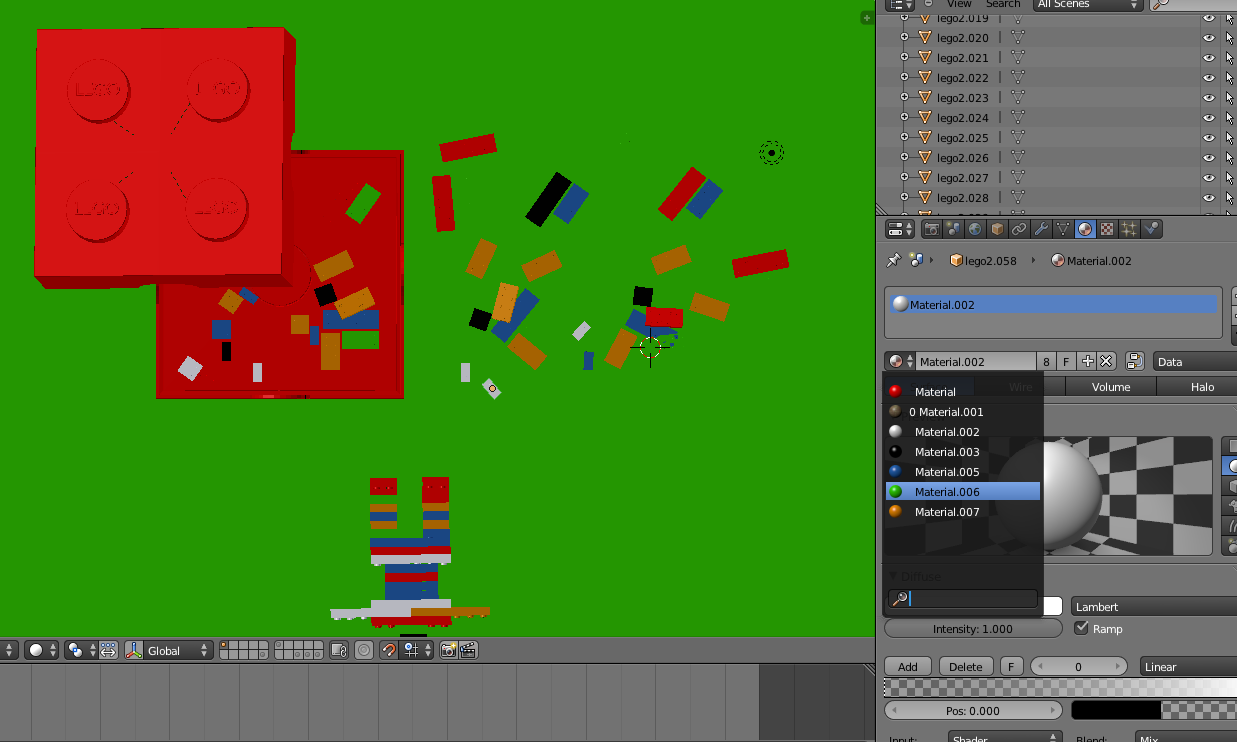Open the outliner View menu
The image size is (1237, 742).
[959, 4]
